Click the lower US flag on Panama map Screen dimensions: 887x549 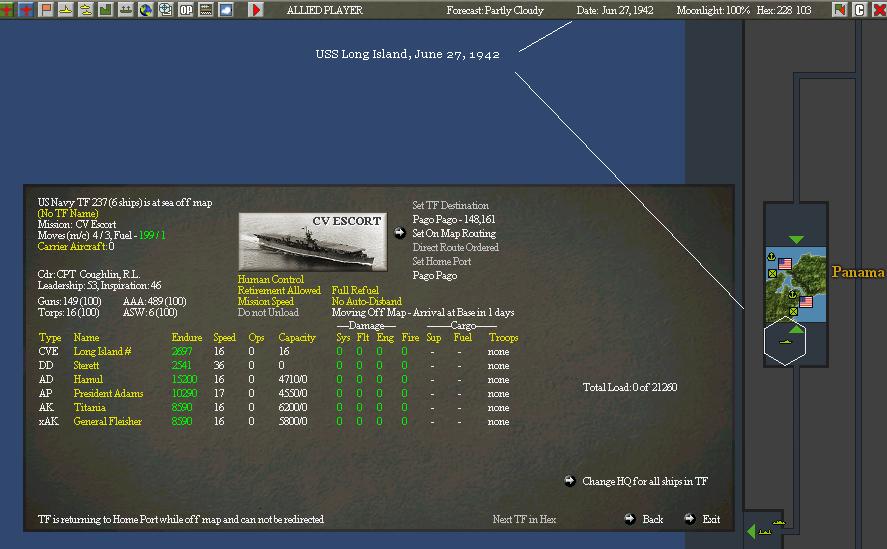tap(806, 301)
